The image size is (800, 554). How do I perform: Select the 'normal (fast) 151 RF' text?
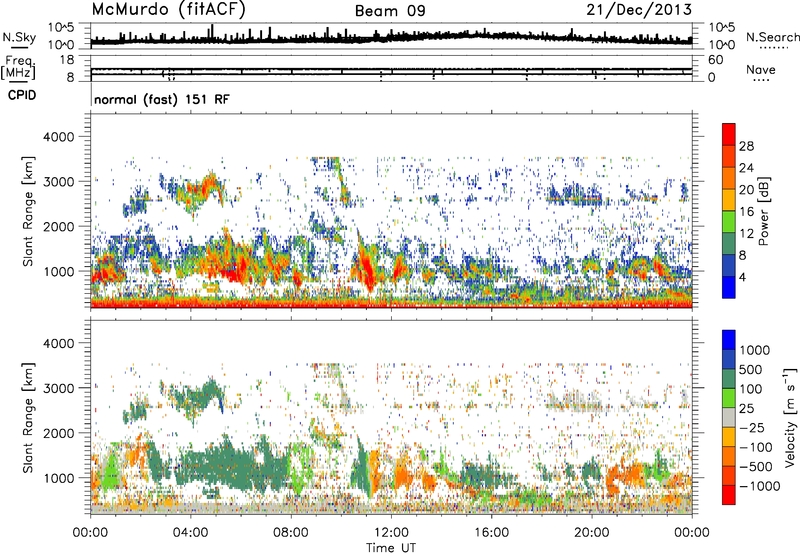click(162, 99)
